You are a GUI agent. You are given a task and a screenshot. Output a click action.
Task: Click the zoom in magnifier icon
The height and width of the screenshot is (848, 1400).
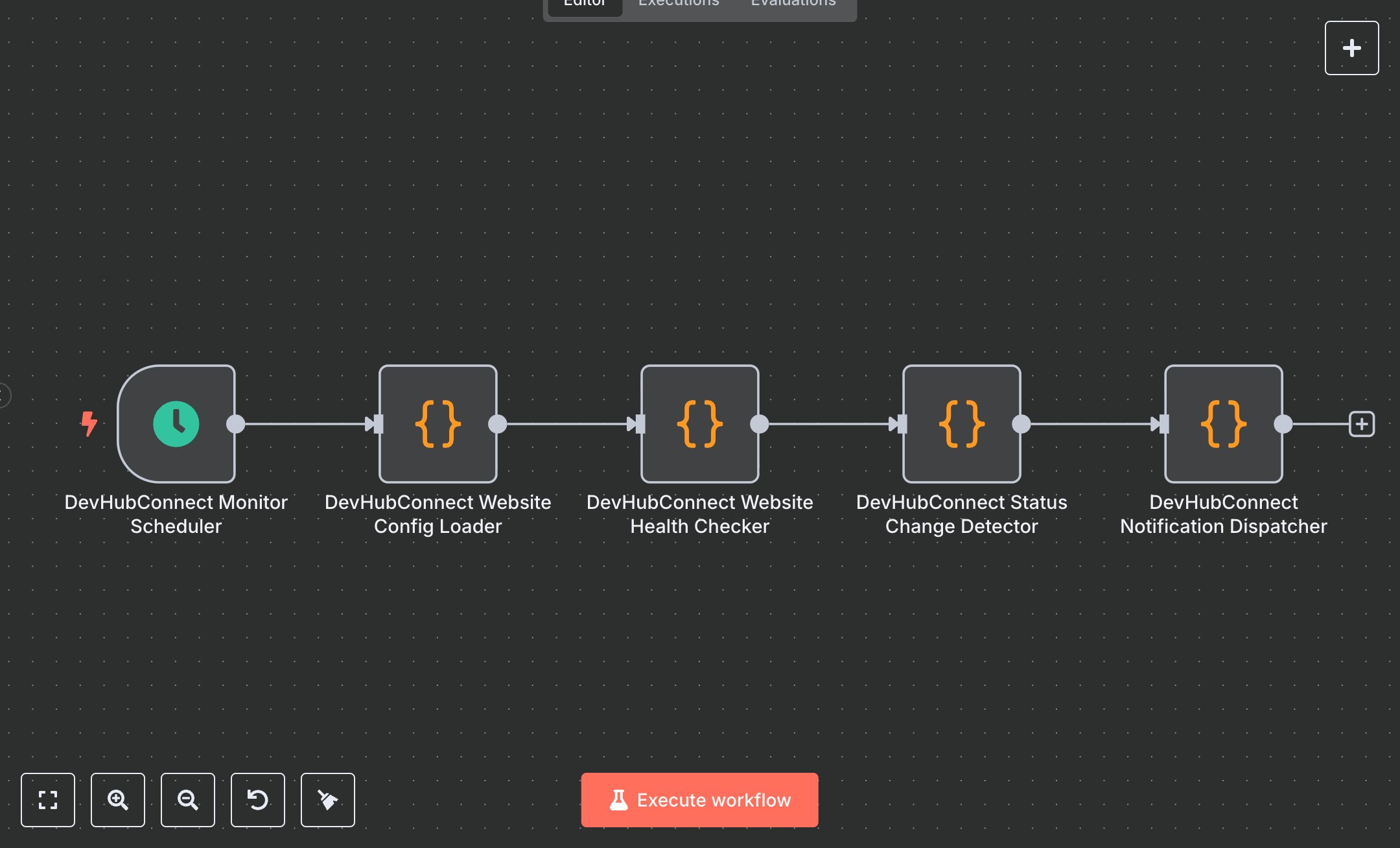[118, 800]
